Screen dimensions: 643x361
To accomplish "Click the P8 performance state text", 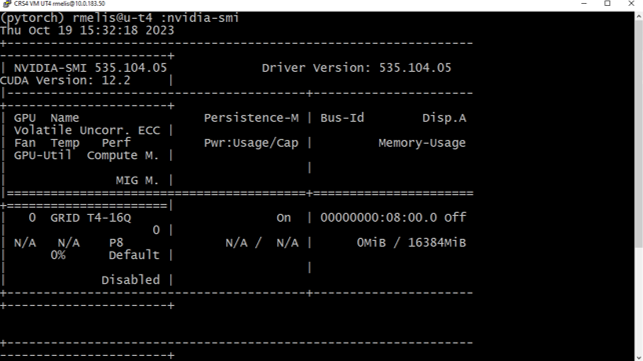I will click(116, 243).
